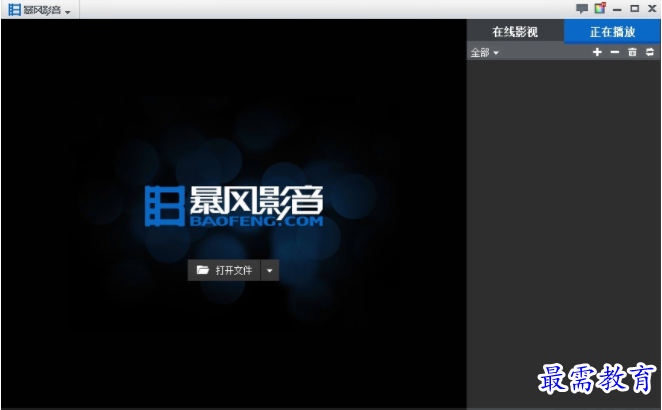
Task: Expand the arrow beside 打开文件
Action: (x=270, y=270)
